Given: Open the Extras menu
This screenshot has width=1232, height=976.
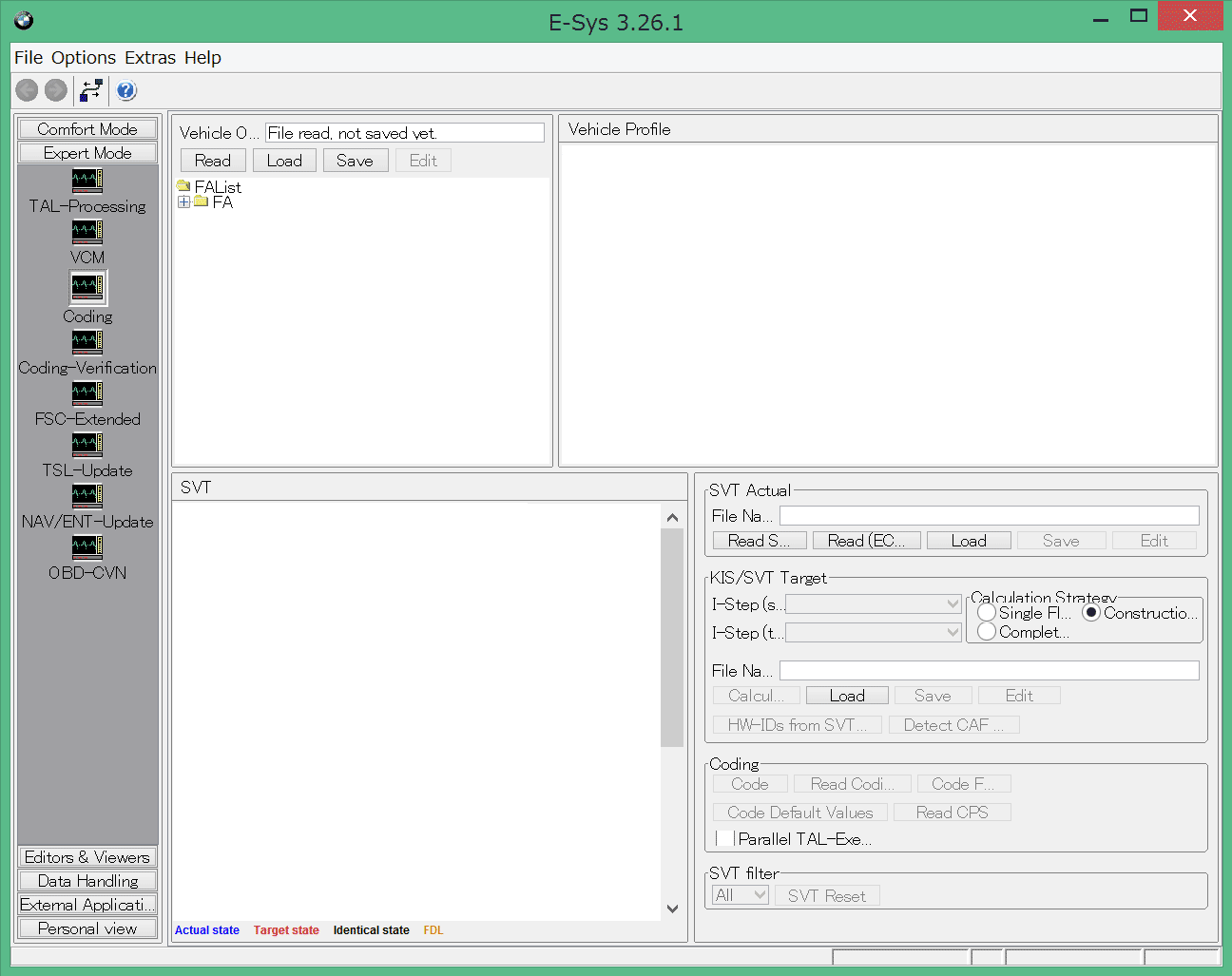Looking at the screenshot, I should (150, 57).
